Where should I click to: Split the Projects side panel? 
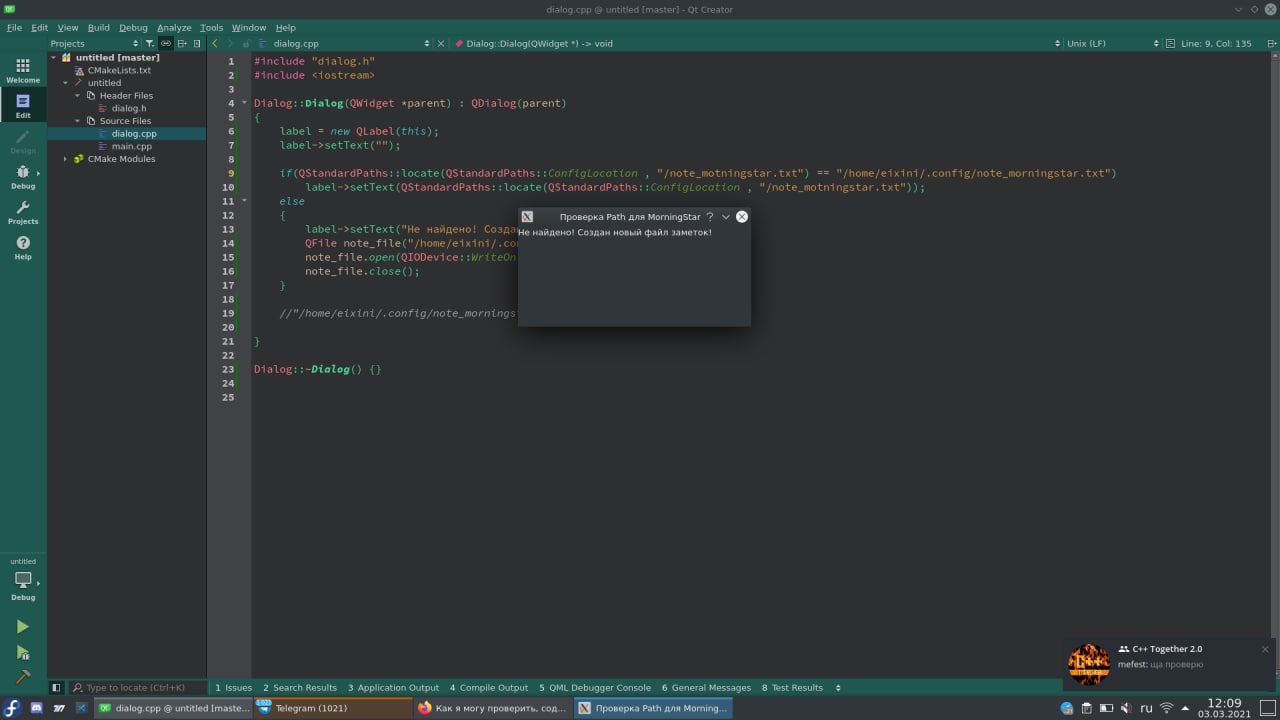coord(182,43)
